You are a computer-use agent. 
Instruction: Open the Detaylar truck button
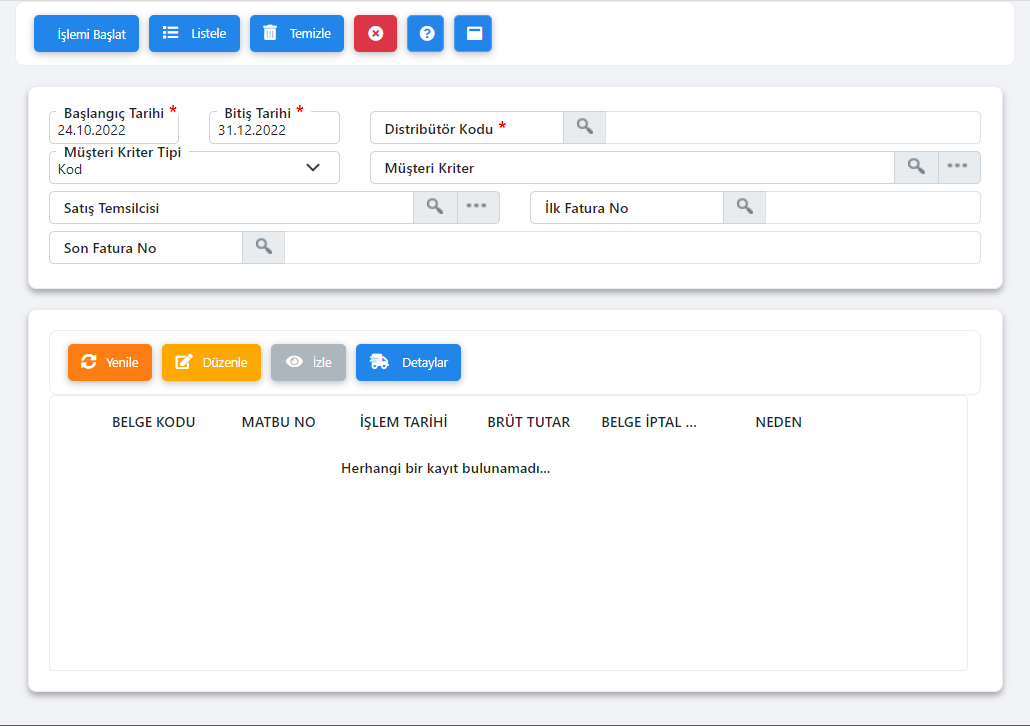tap(408, 362)
